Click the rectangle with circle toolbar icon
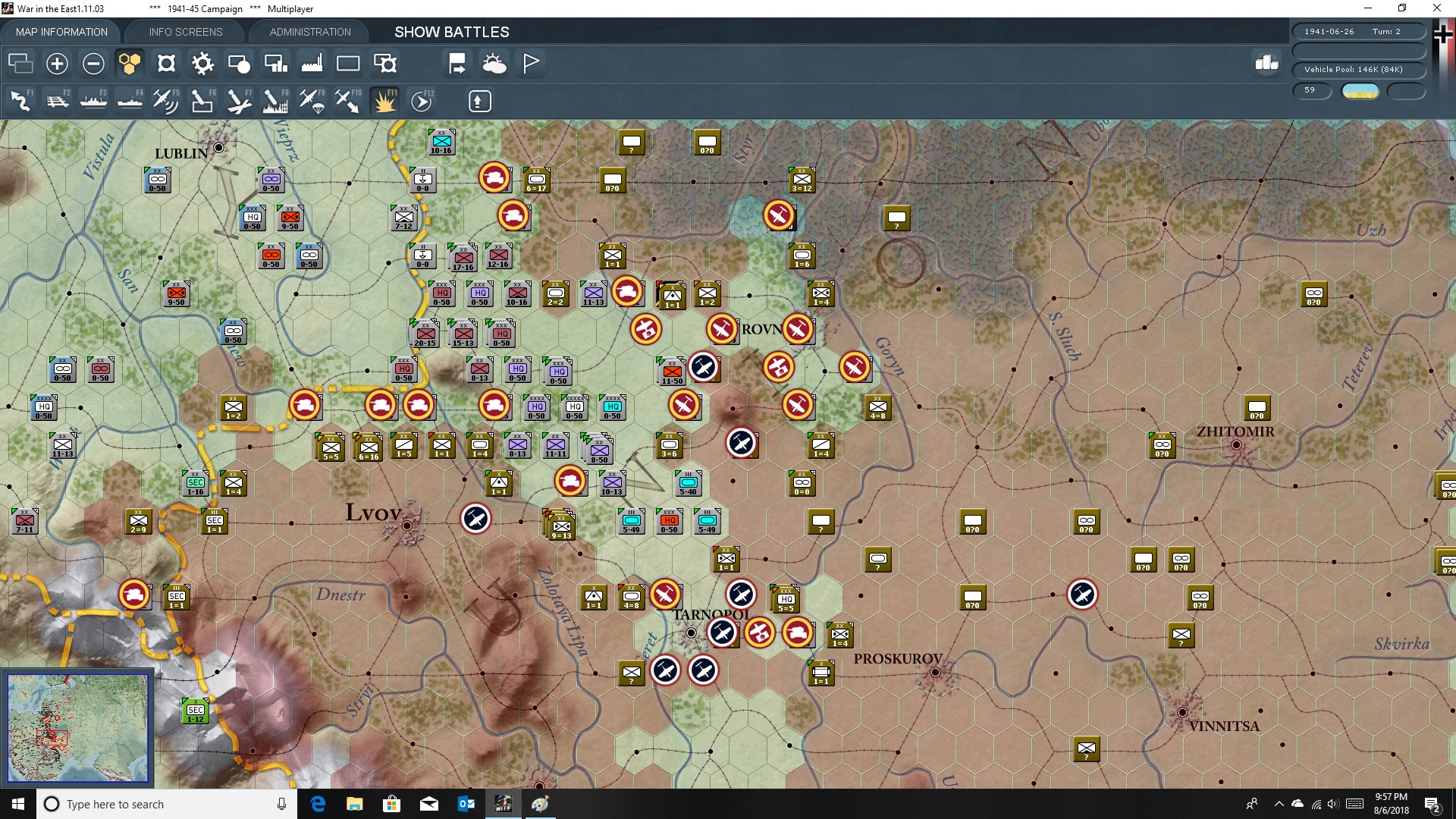The height and width of the screenshot is (819, 1456). coord(239,63)
